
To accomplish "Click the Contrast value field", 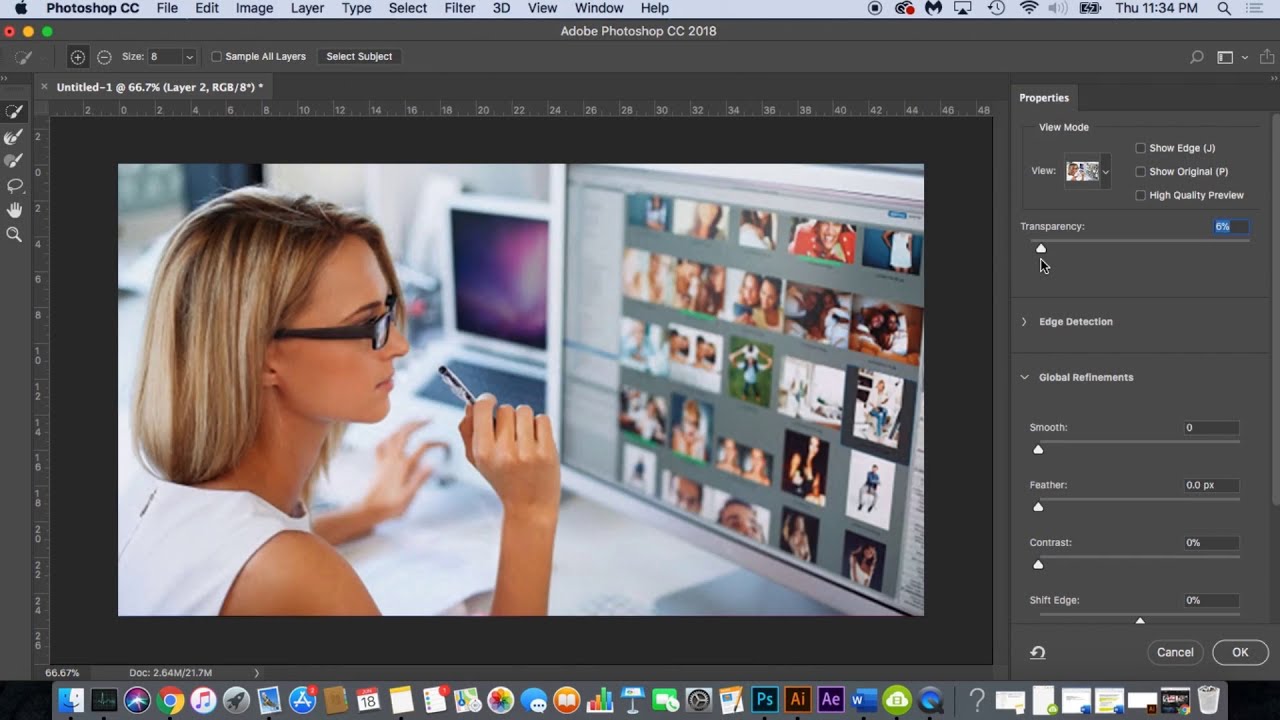I will coord(1211,543).
